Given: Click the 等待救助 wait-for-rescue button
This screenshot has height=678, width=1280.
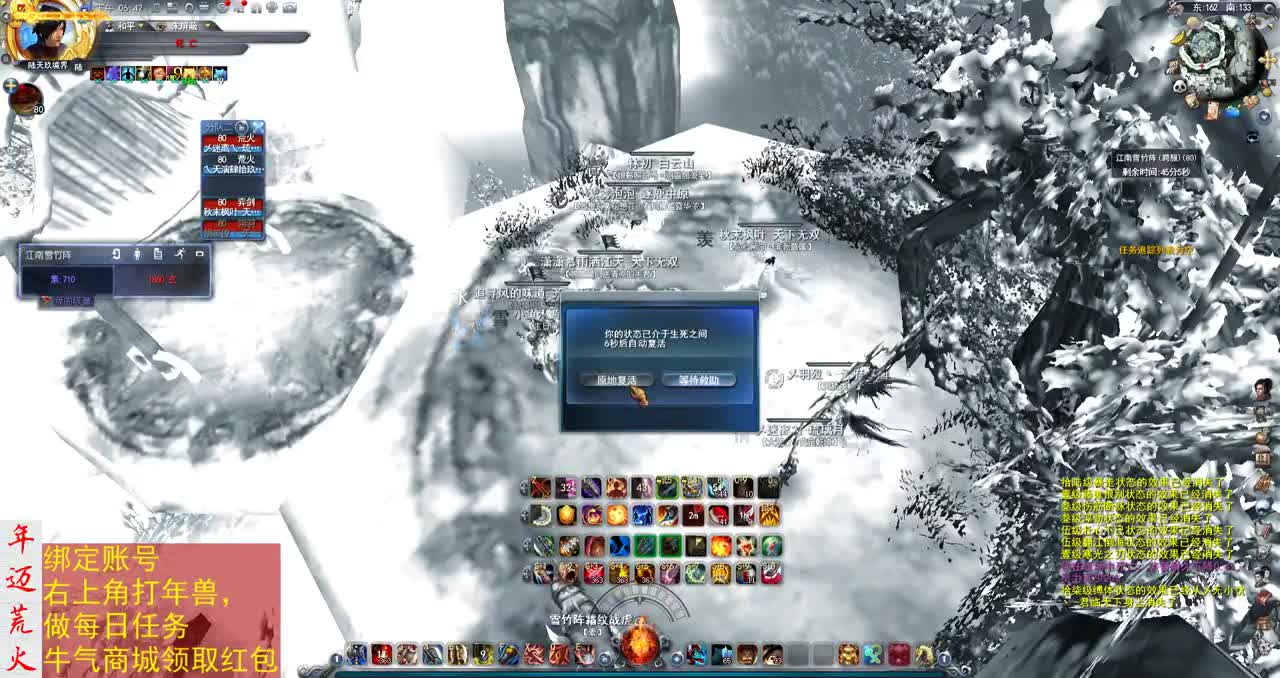Looking at the screenshot, I should click(699, 380).
